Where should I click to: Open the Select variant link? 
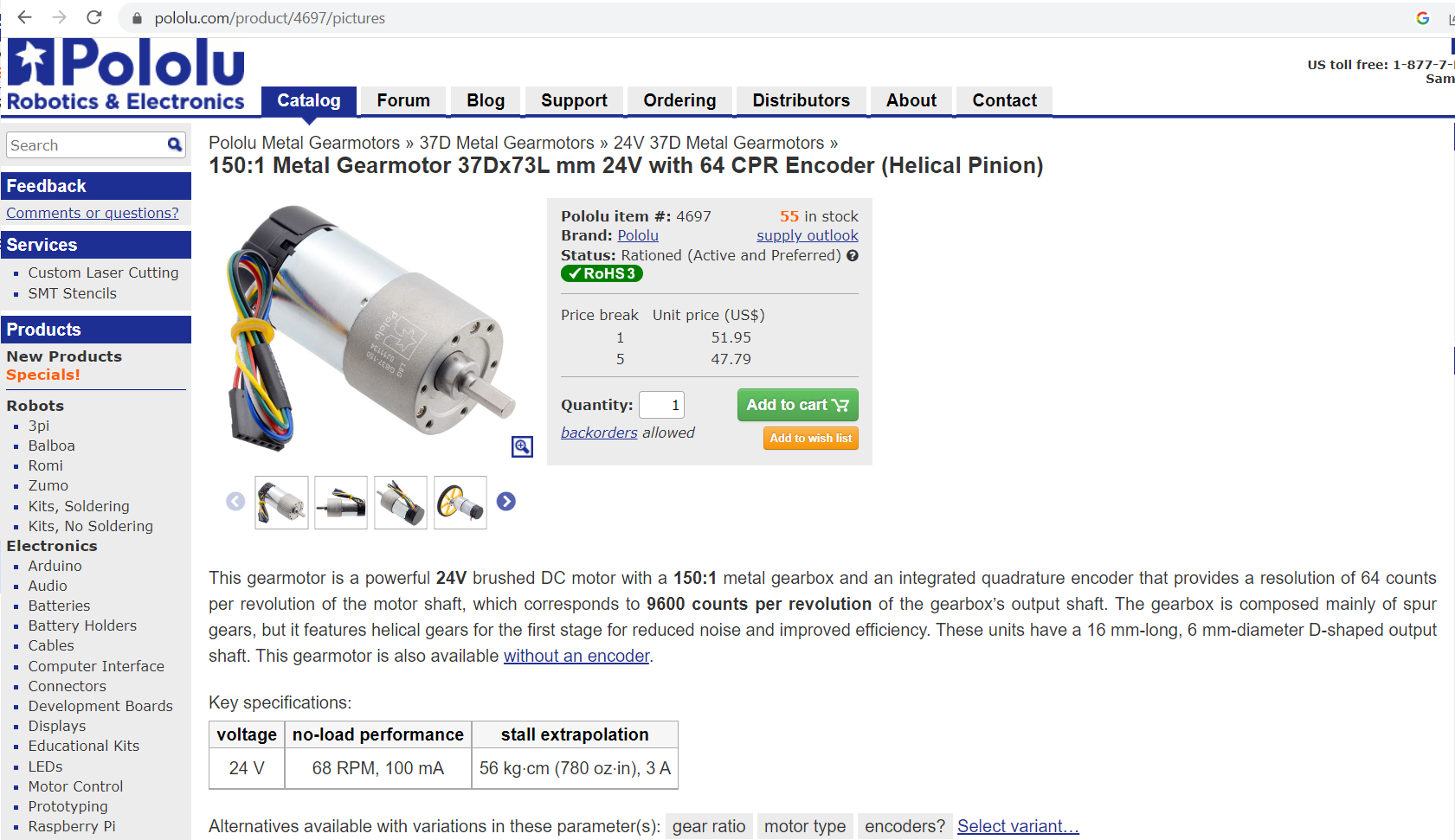(1018, 826)
